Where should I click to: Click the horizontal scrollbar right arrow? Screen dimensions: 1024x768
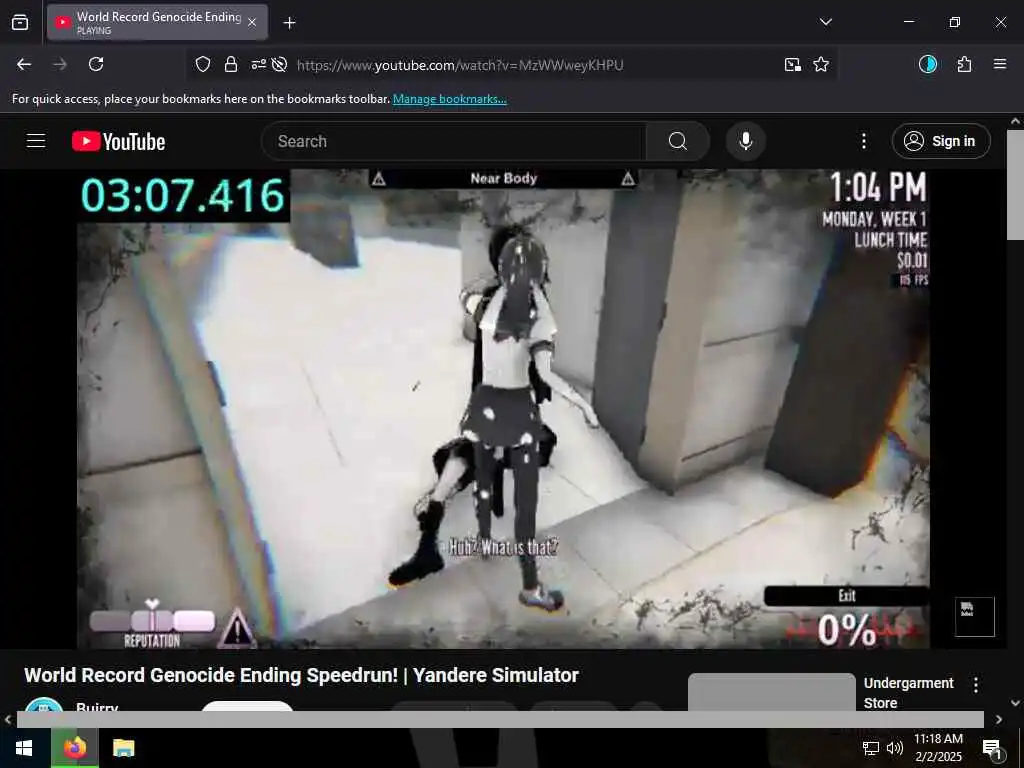click(999, 720)
